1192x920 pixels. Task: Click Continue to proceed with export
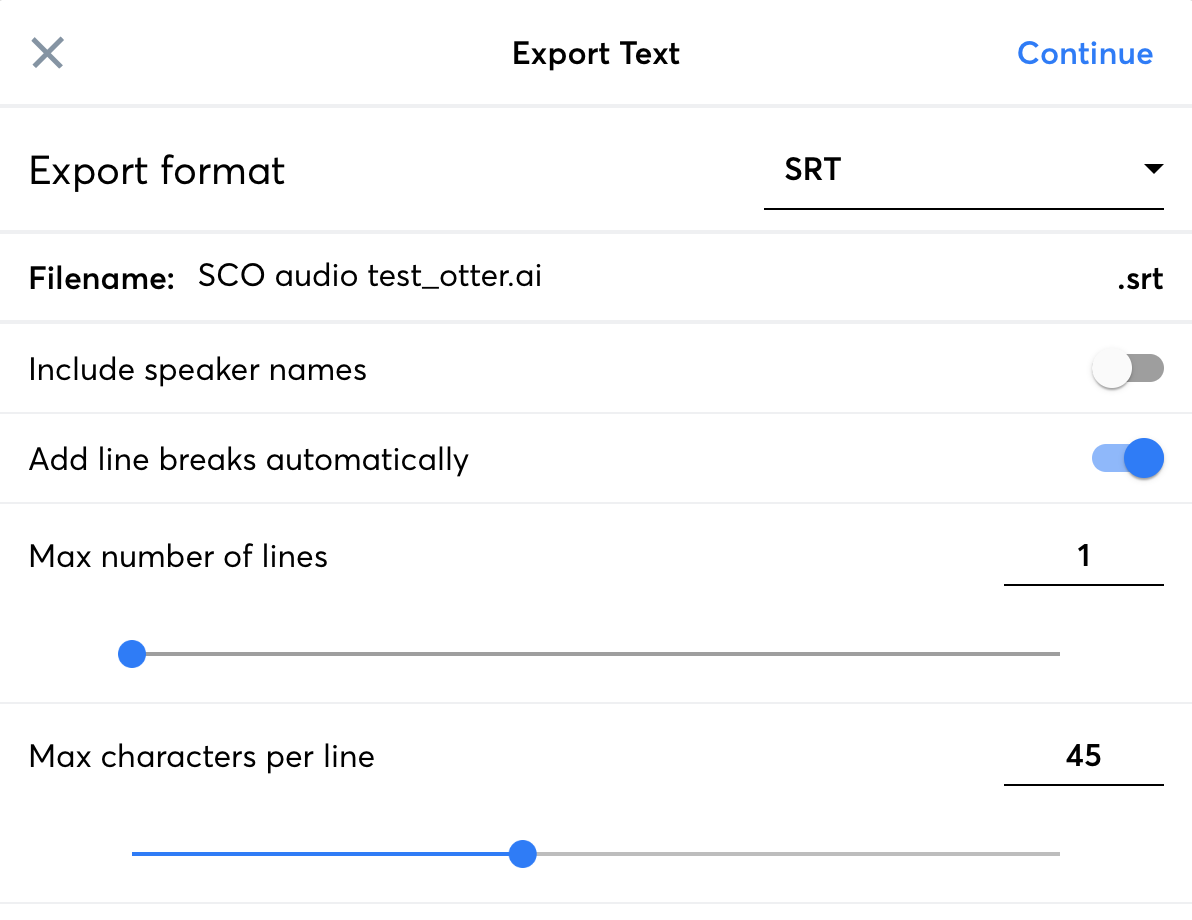1085,53
